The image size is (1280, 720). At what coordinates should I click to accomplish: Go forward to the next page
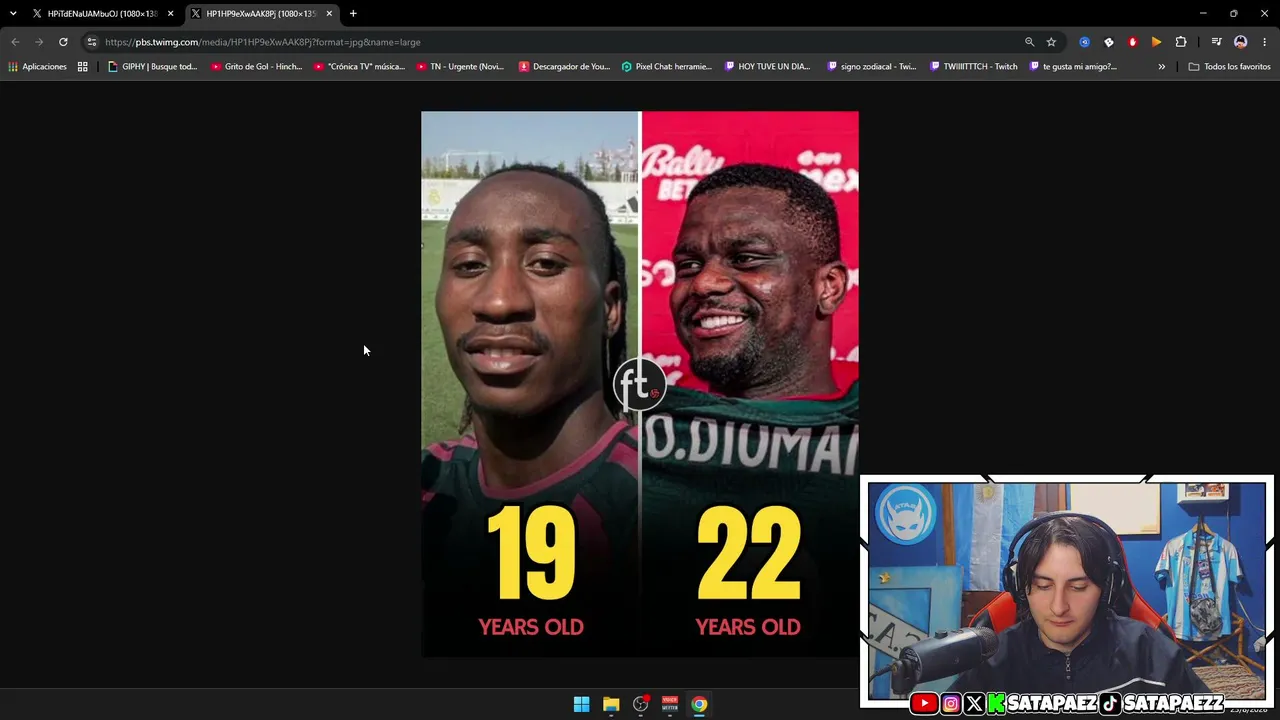[x=39, y=42]
